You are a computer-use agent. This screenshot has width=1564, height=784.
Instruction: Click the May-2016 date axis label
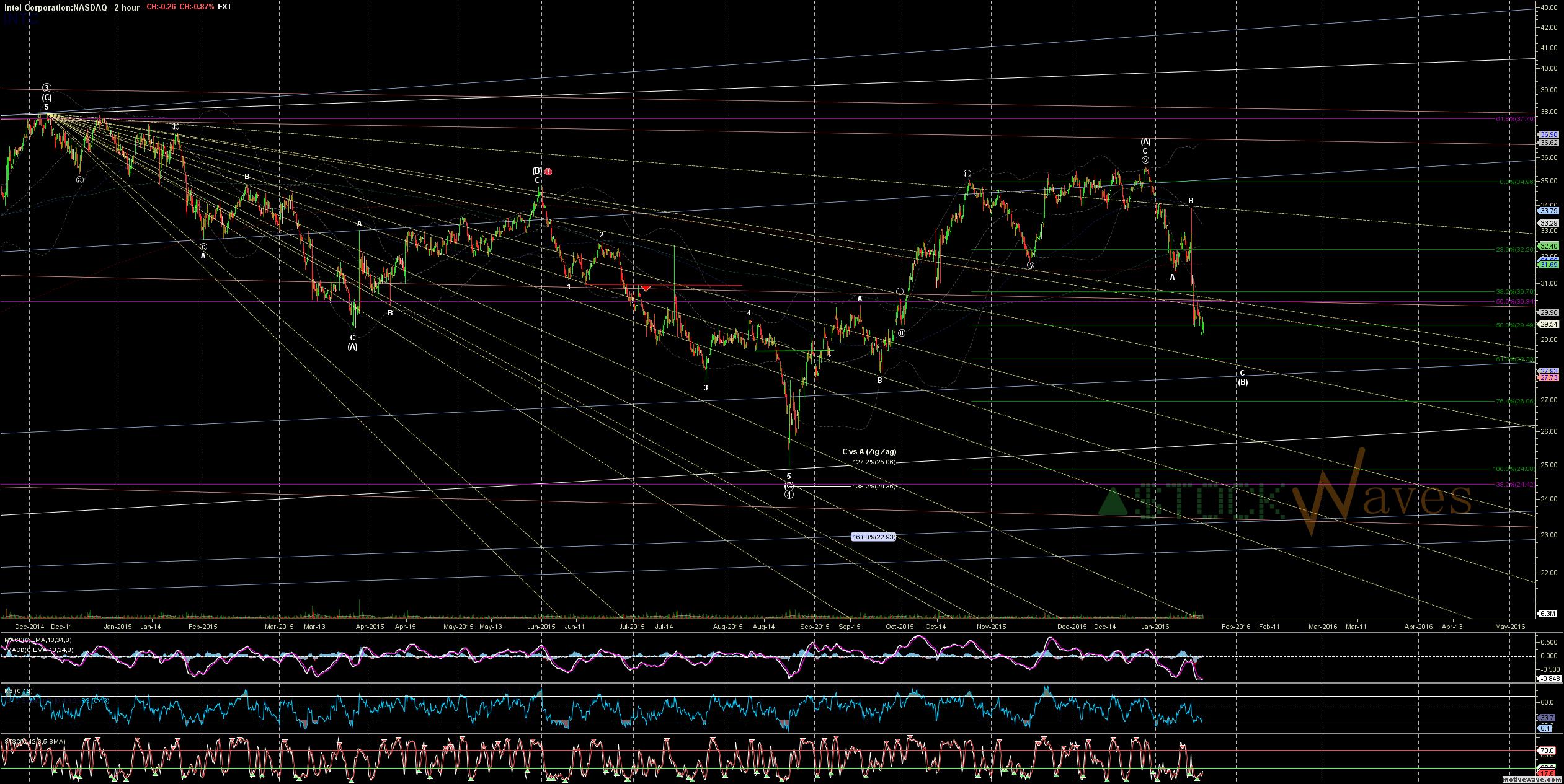tap(1510, 627)
